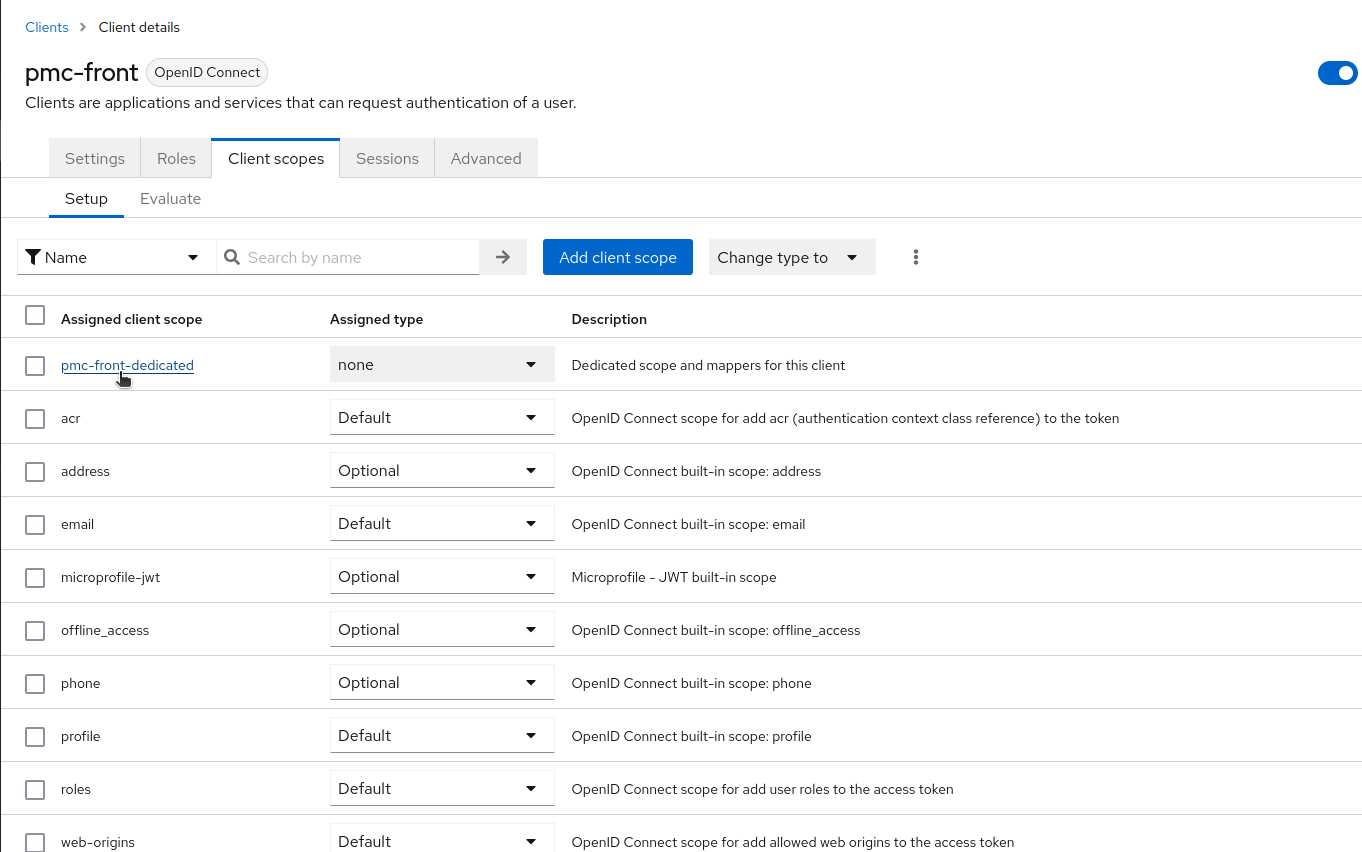Screen dimensions: 1362x852
Task: Disable the pmc-front client toggle switch
Action: pyautogui.click(x=1337, y=73)
